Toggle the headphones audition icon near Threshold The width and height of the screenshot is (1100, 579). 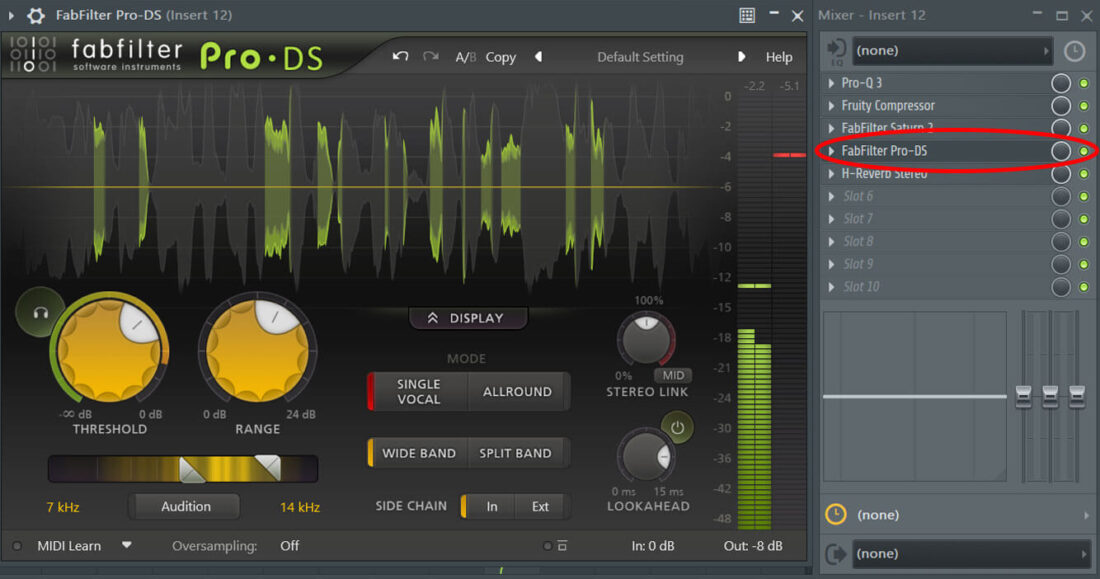[40, 312]
